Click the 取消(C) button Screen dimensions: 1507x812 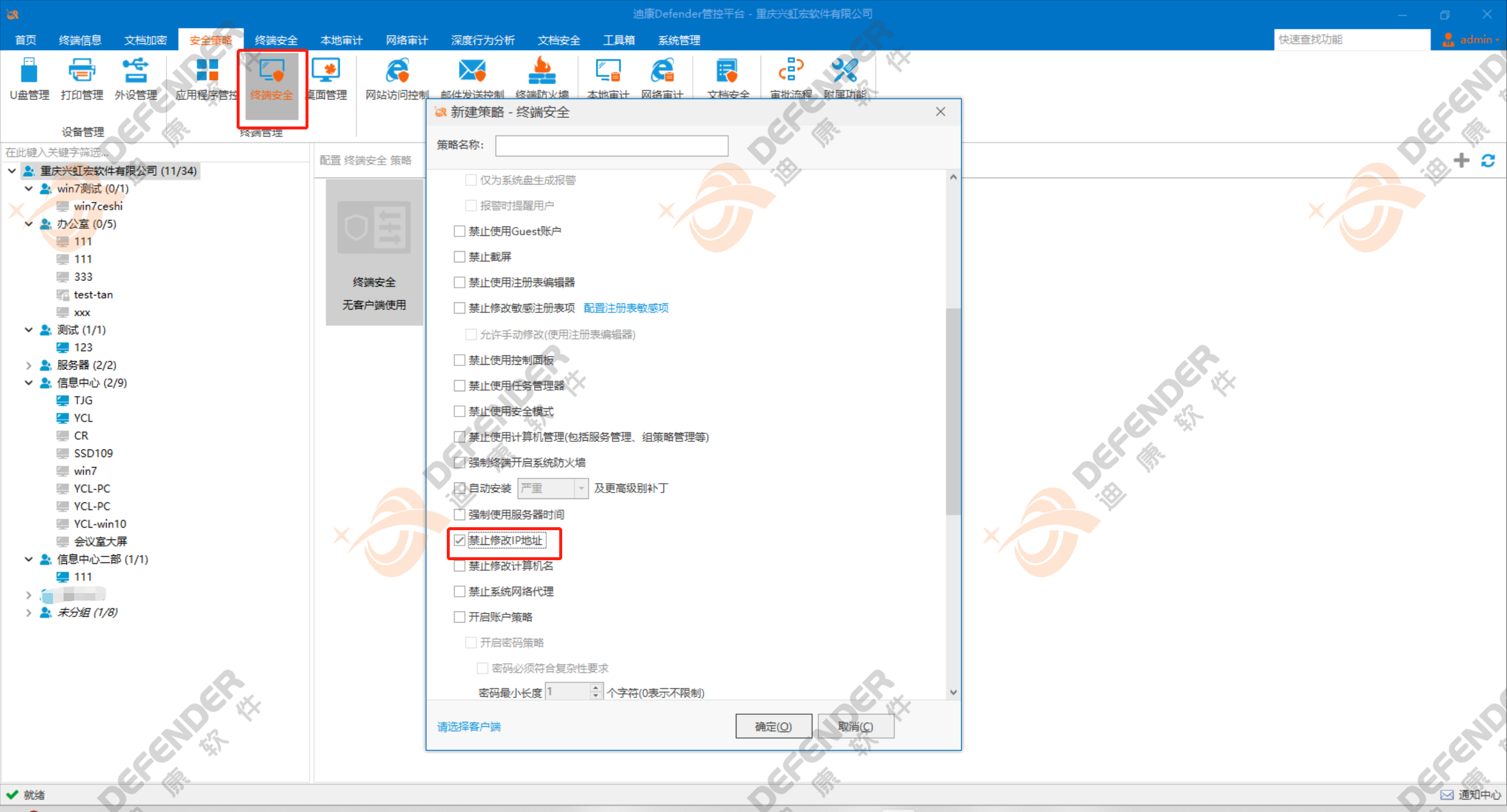click(x=856, y=726)
